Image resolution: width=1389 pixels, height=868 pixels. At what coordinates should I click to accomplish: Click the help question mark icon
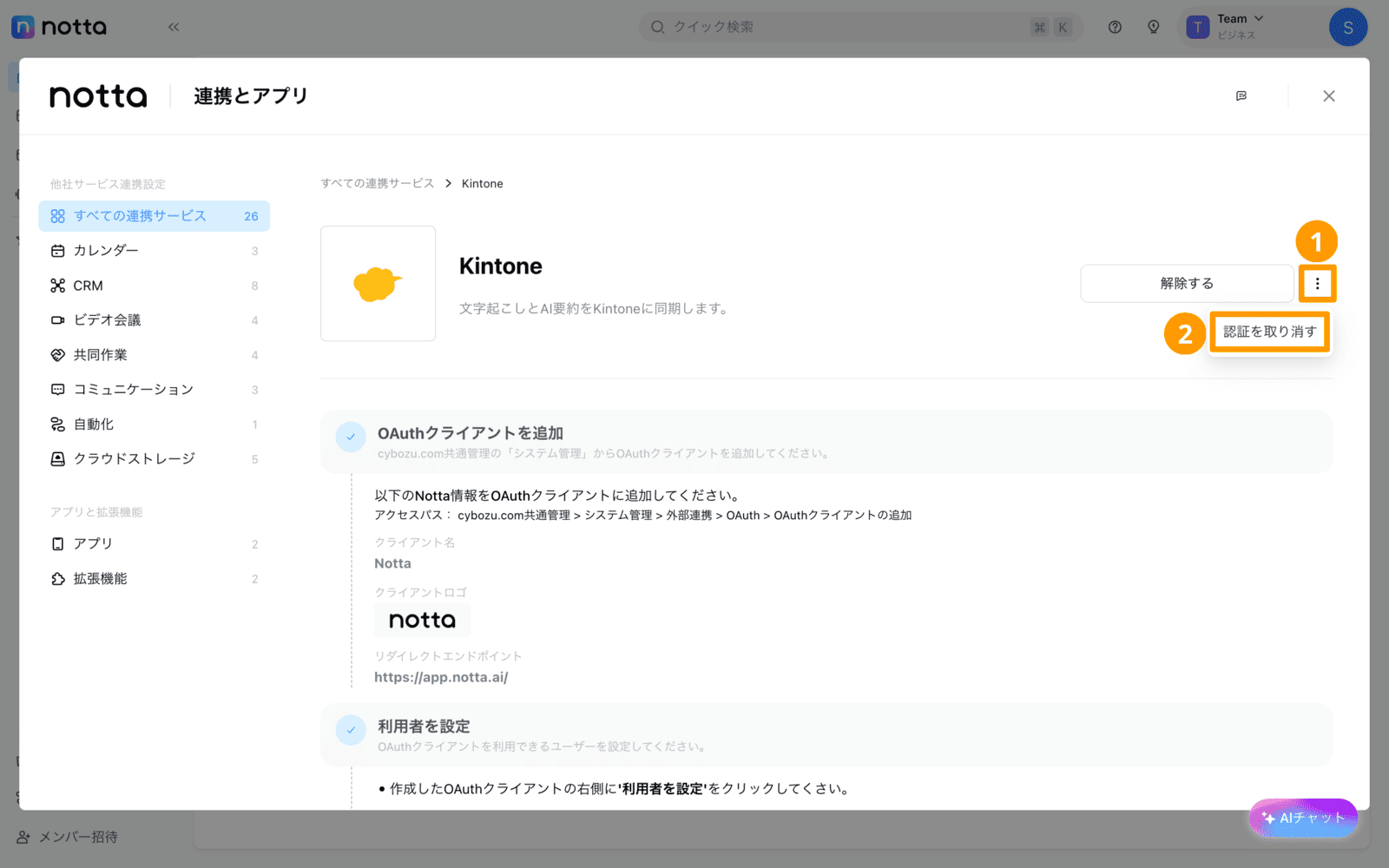[x=1115, y=27]
